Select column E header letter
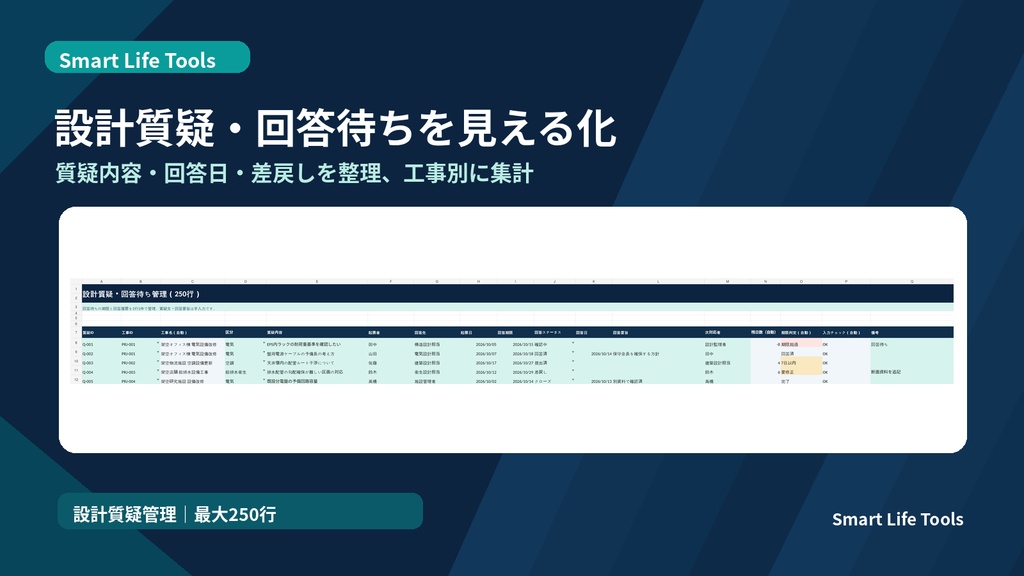 [x=317, y=281]
